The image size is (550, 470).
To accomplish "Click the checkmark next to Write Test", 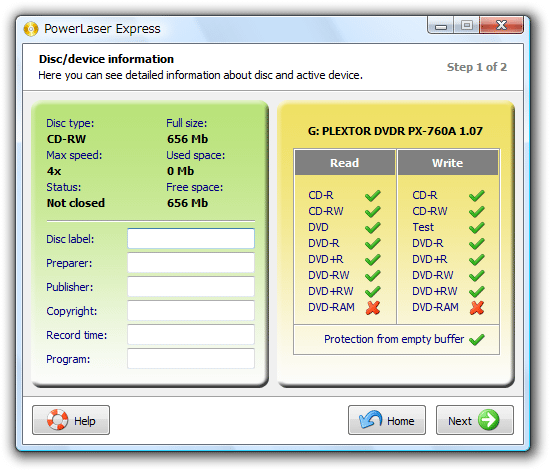I will (477, 228).
